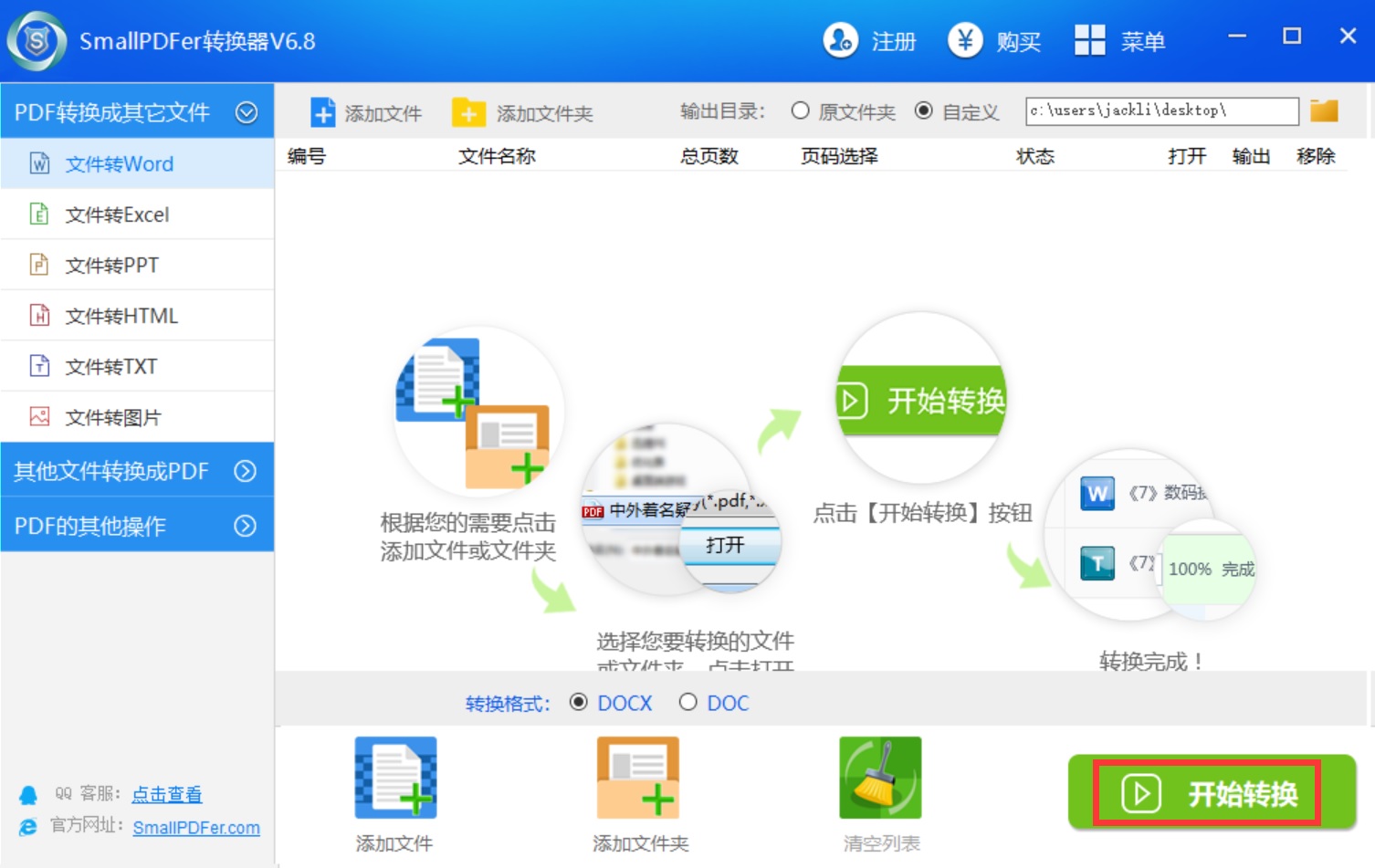Browse output folder with the folder icon

click(x=1324, y=110)
